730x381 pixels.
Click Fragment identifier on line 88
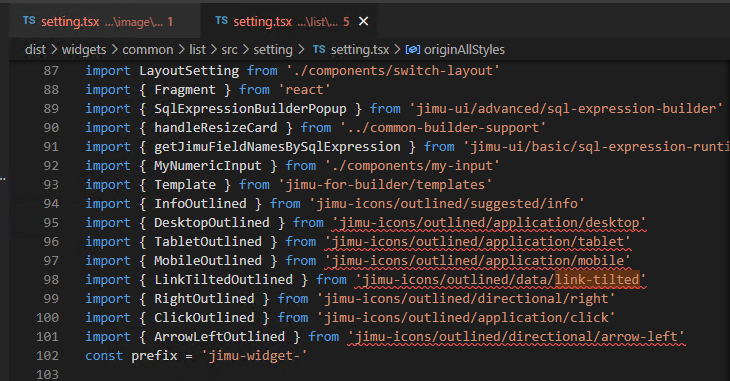point(185,89)
